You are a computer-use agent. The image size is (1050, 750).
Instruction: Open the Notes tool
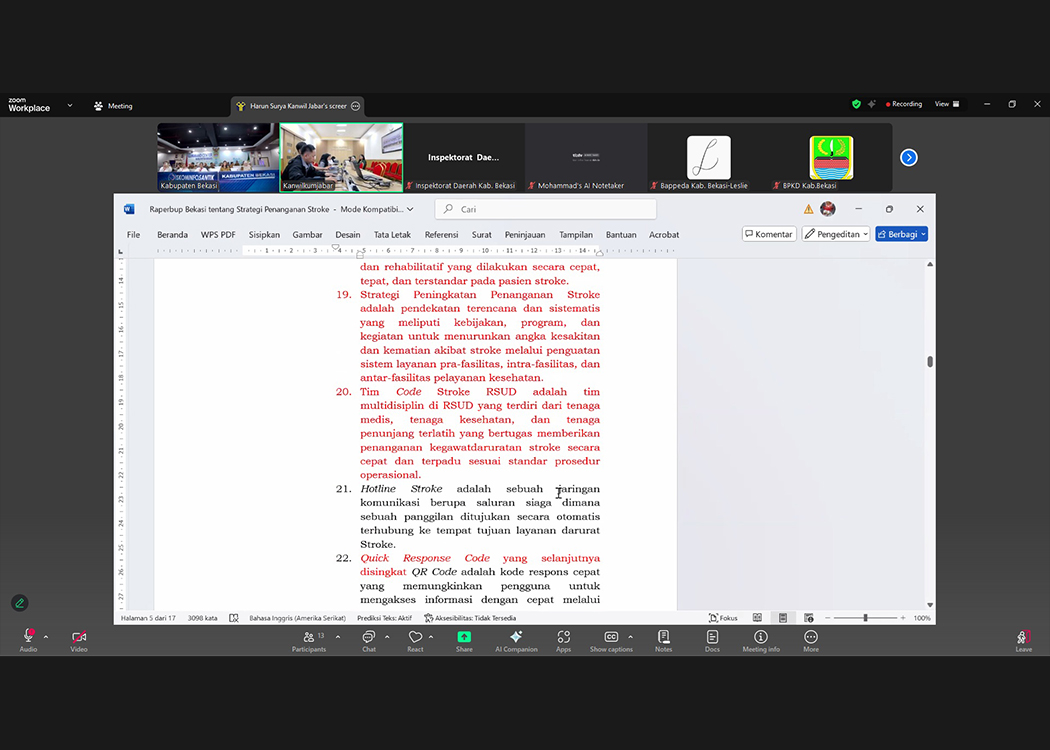(663, 638)
